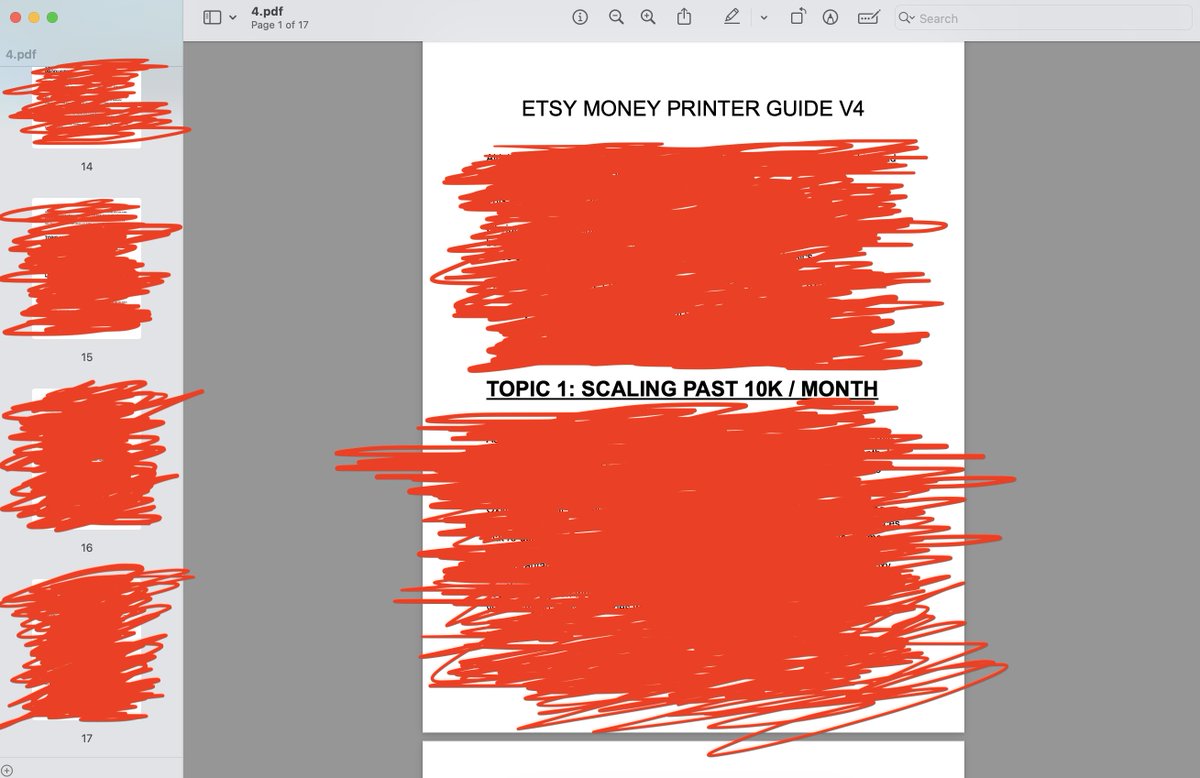
Task: Click 'TOPIC 1: SCALING PAST 10K / MONTH' heading
Action: (x=682, y=388)
